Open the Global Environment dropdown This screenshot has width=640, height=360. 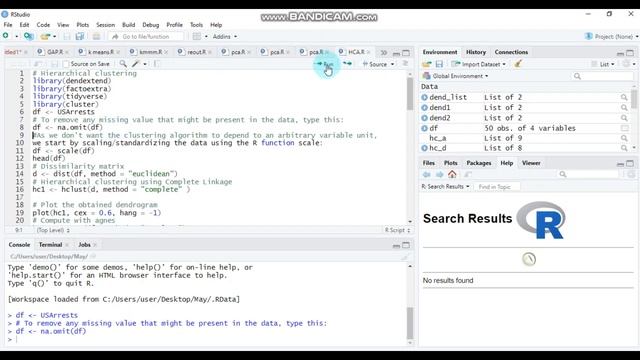tap(455, 76)
